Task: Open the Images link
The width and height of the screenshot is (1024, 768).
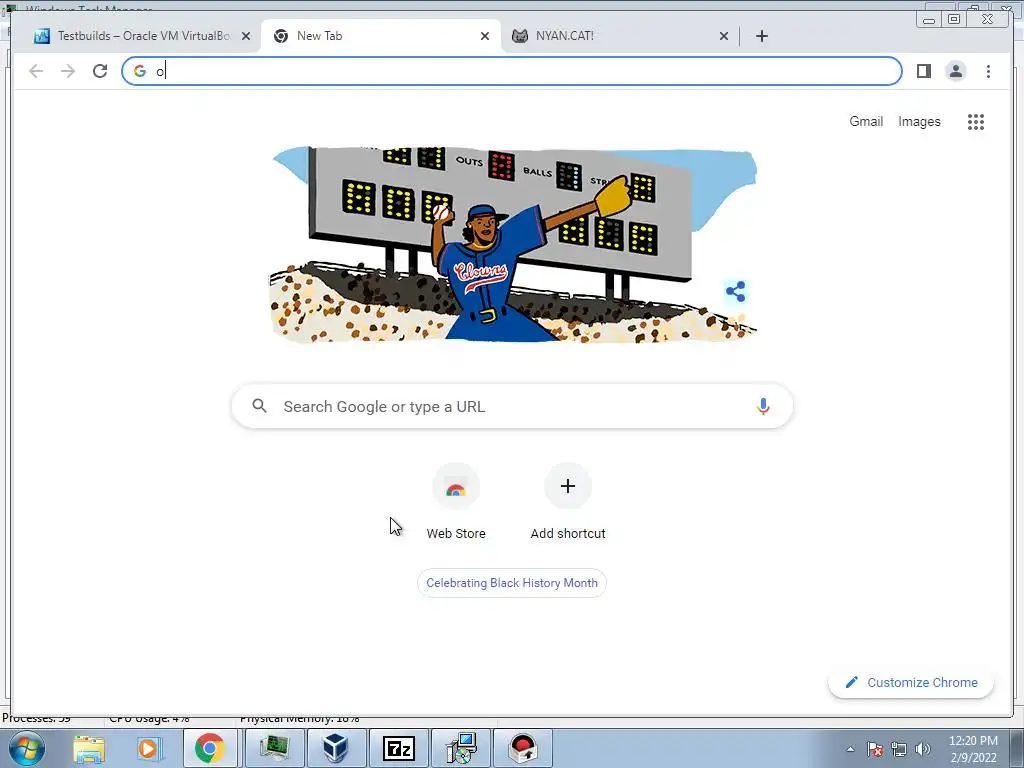Action: pos(919,121)
